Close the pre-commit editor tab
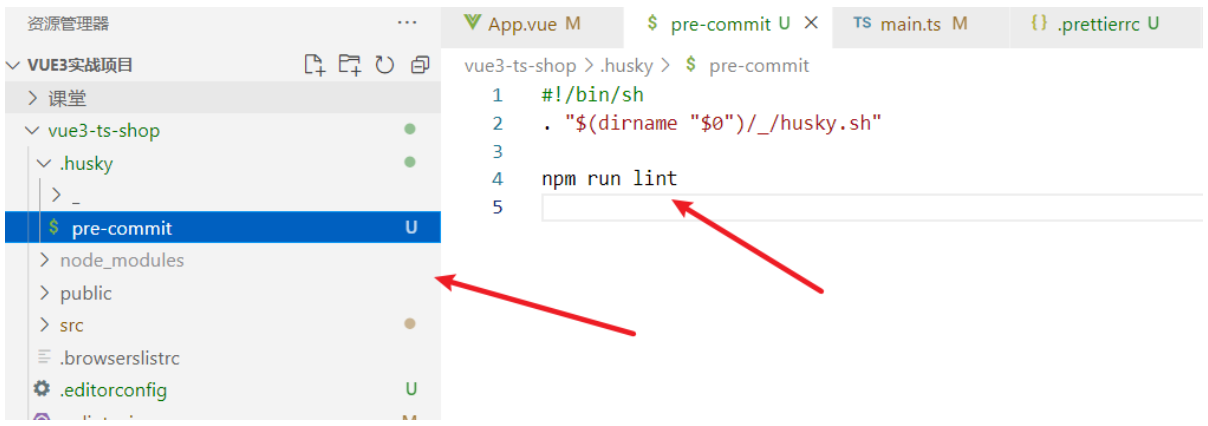 click(811, 23)
